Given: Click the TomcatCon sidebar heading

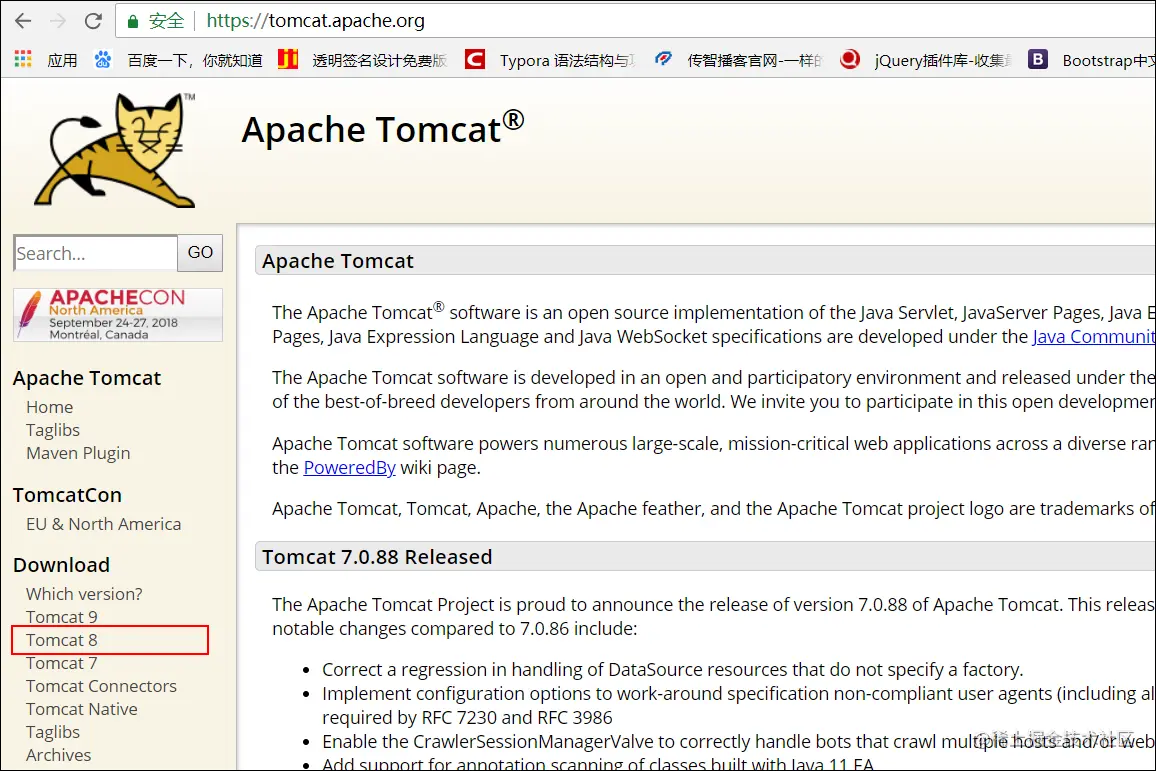Looking at the screenshot, I should tap(67, 495).
